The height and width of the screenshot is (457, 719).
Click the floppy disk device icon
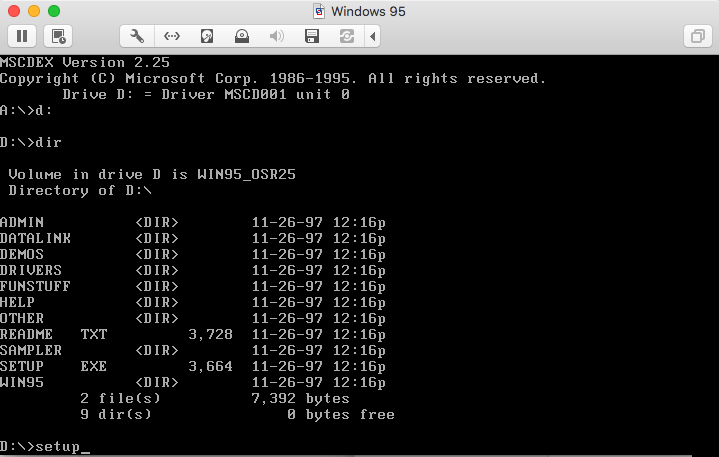click(x=312, y=36)
